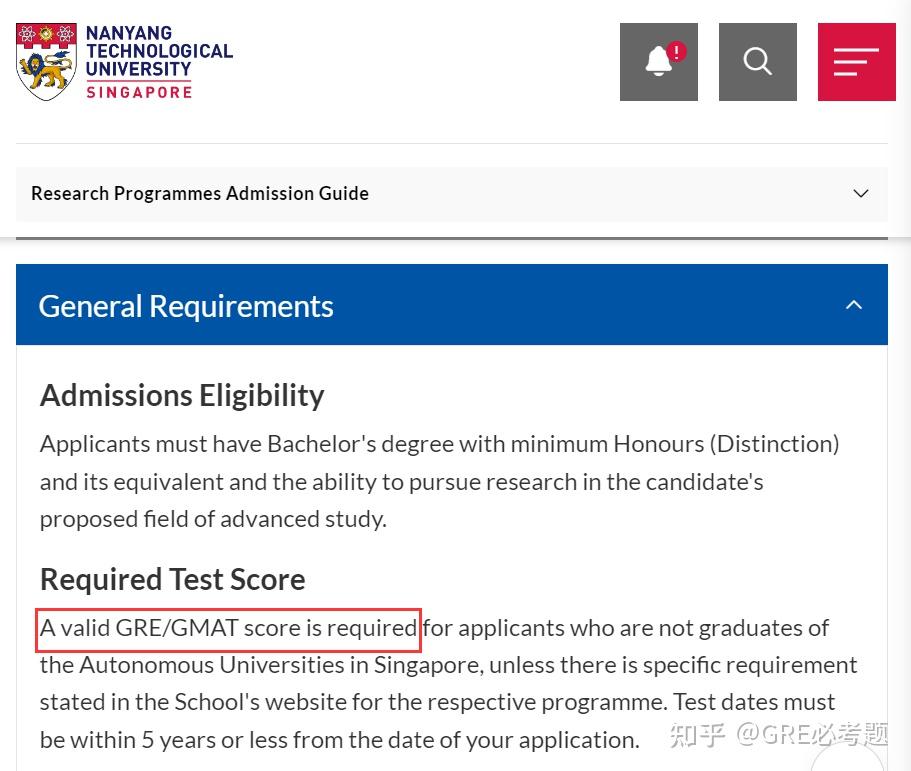Click the Admissions Eligibility heading
Screen dimensions: 911x771
click(182, 395)
